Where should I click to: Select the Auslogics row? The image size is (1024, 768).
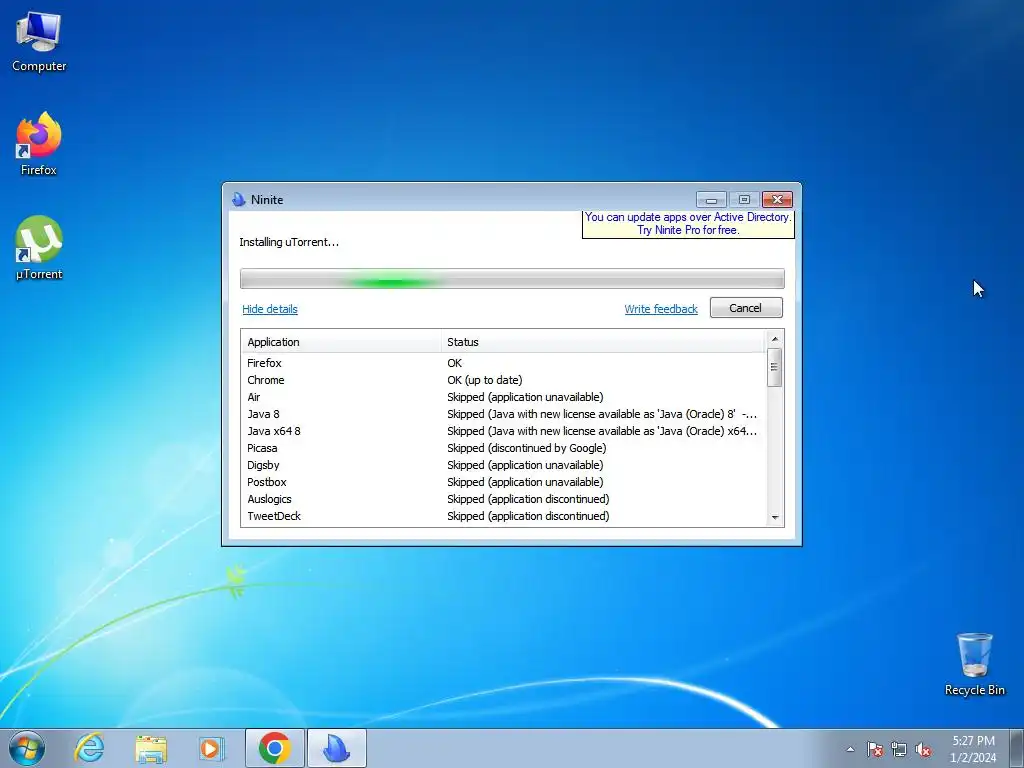tap(503, 499)
